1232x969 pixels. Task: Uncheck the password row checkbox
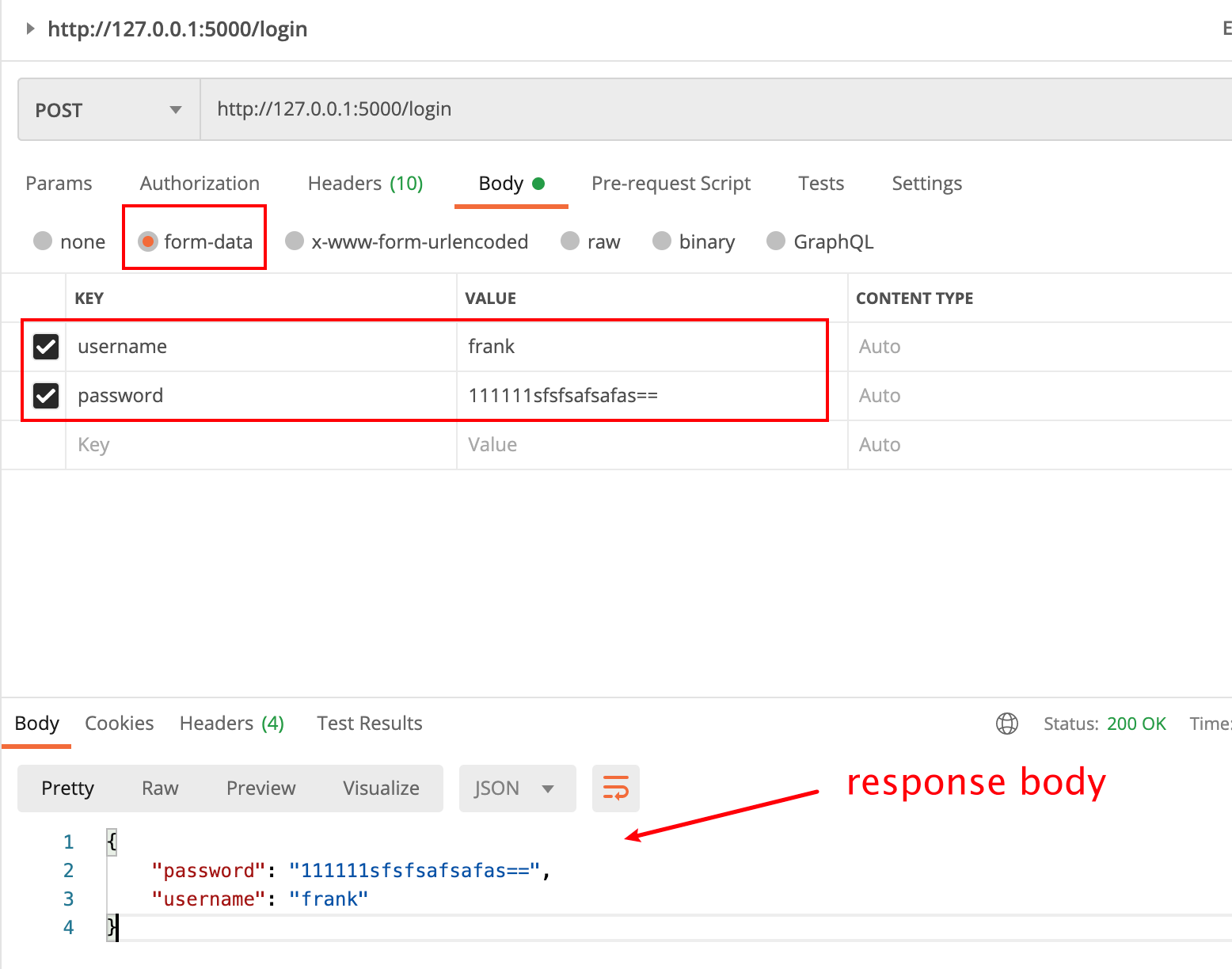(x=46, y=395)
